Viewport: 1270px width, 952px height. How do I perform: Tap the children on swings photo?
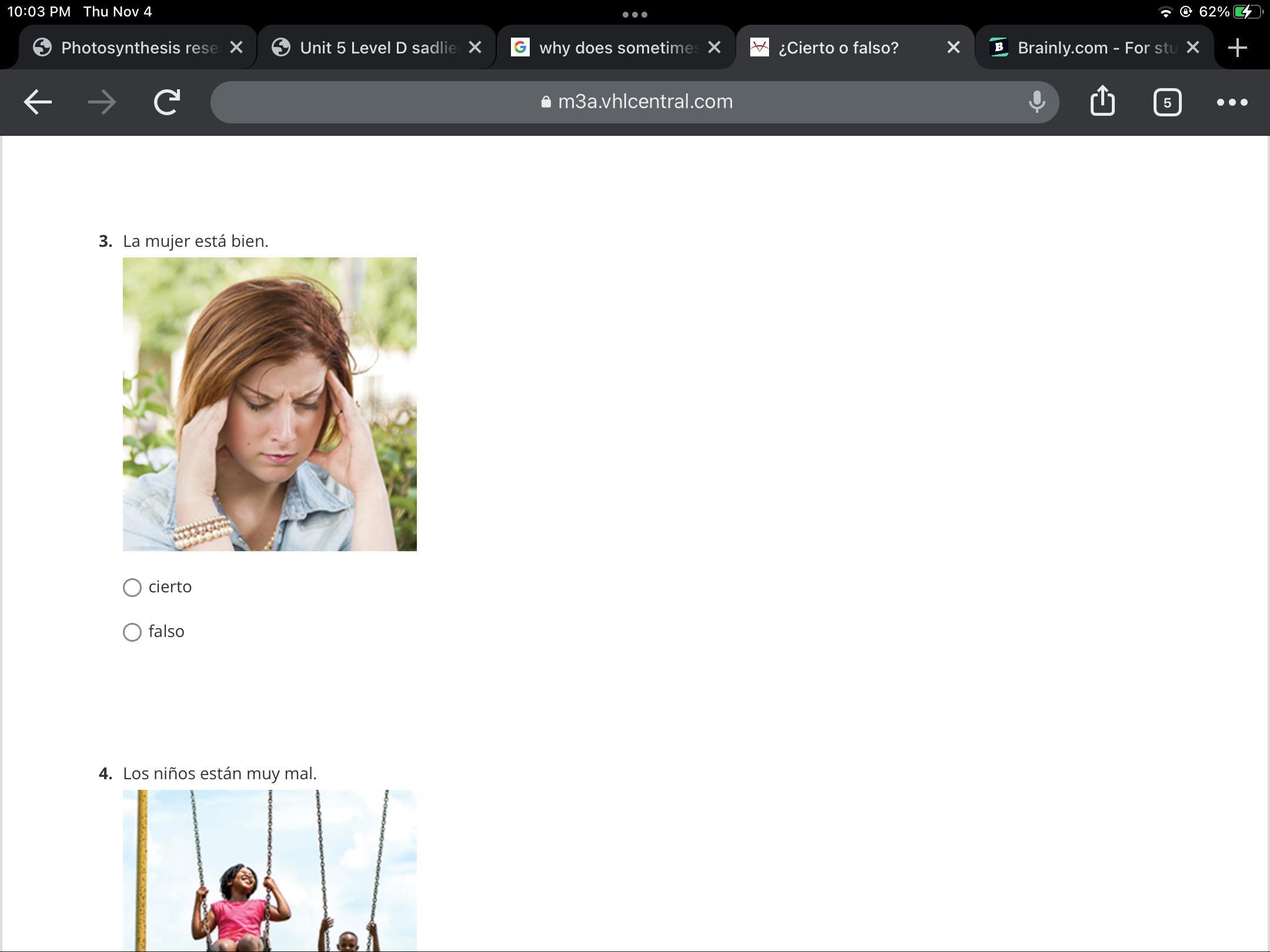[270, 870]
